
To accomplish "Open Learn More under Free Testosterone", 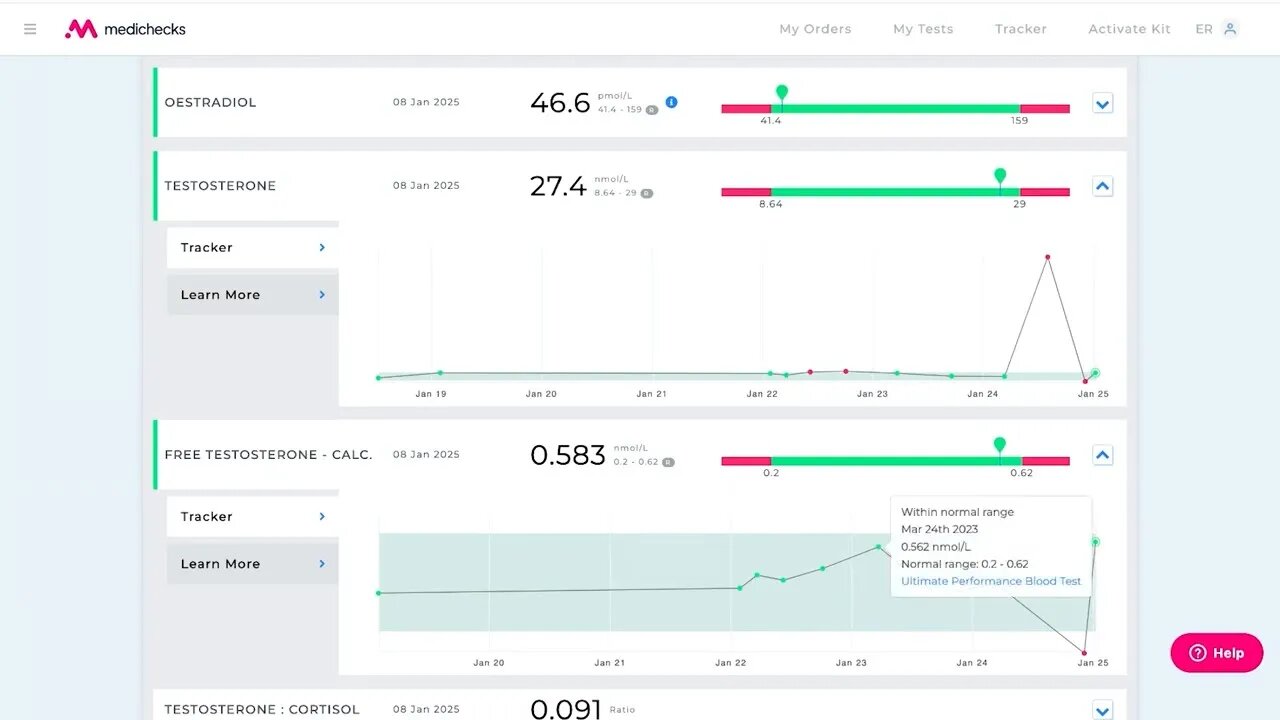I will tap(253, 564).
